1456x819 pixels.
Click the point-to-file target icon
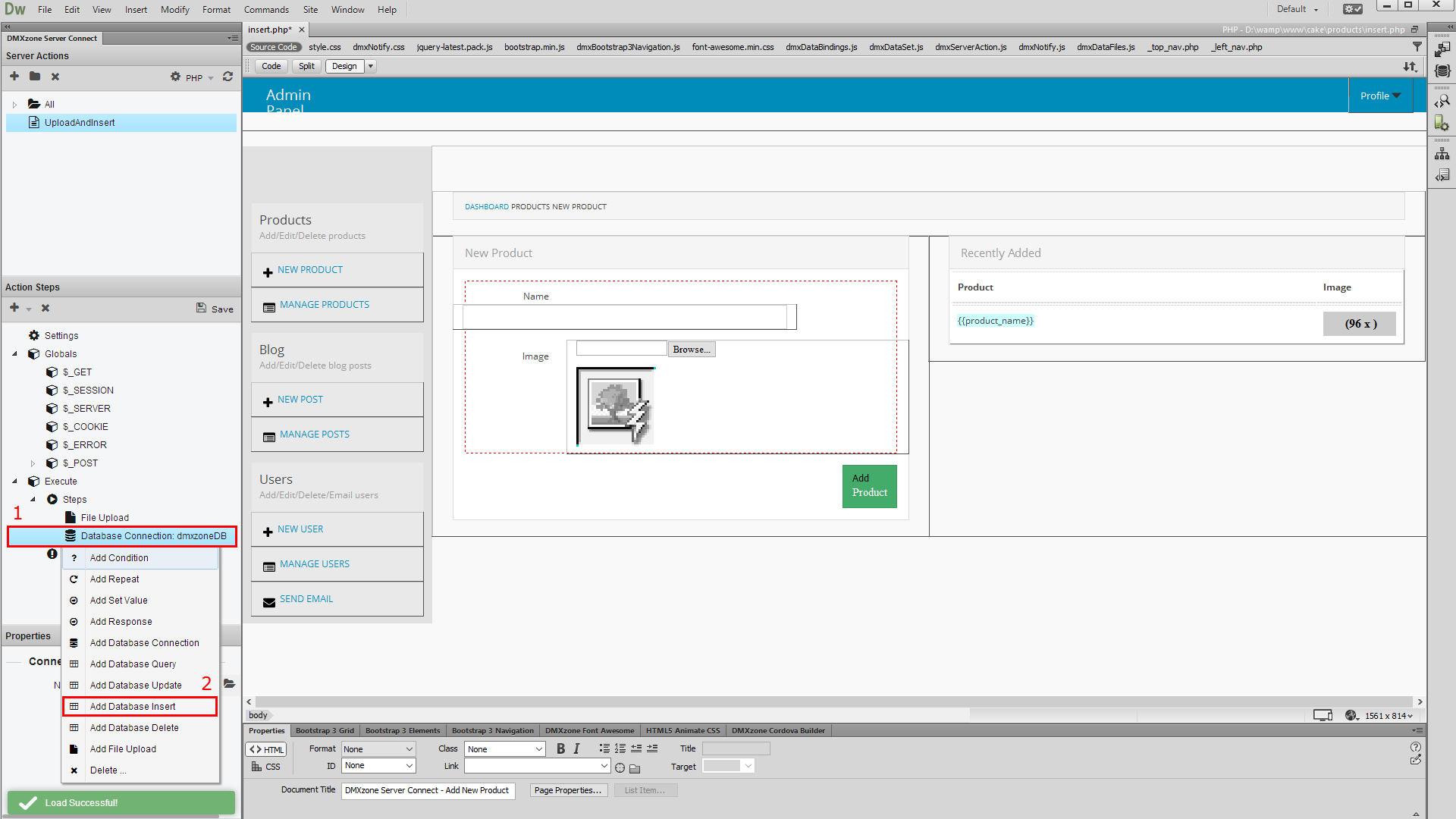click(x=620, y=767)
